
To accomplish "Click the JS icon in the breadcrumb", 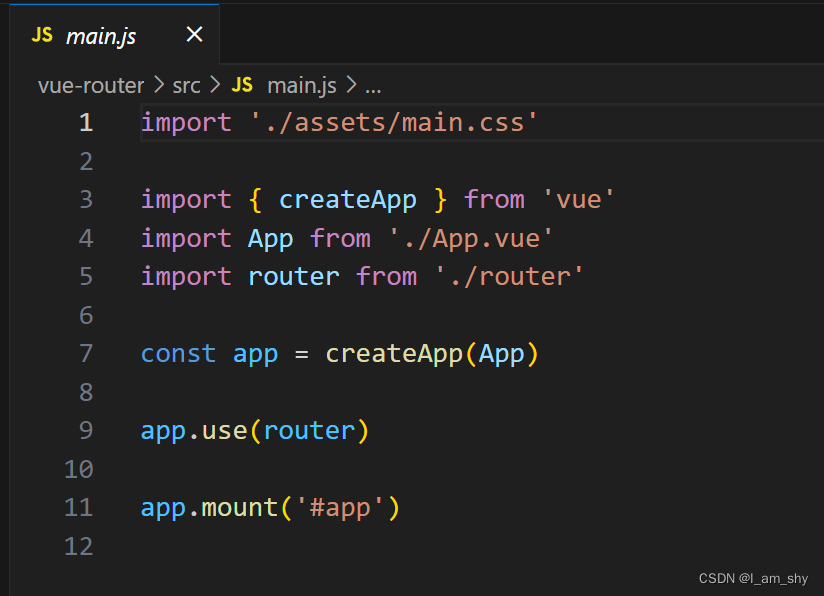I will pos(242,85).
